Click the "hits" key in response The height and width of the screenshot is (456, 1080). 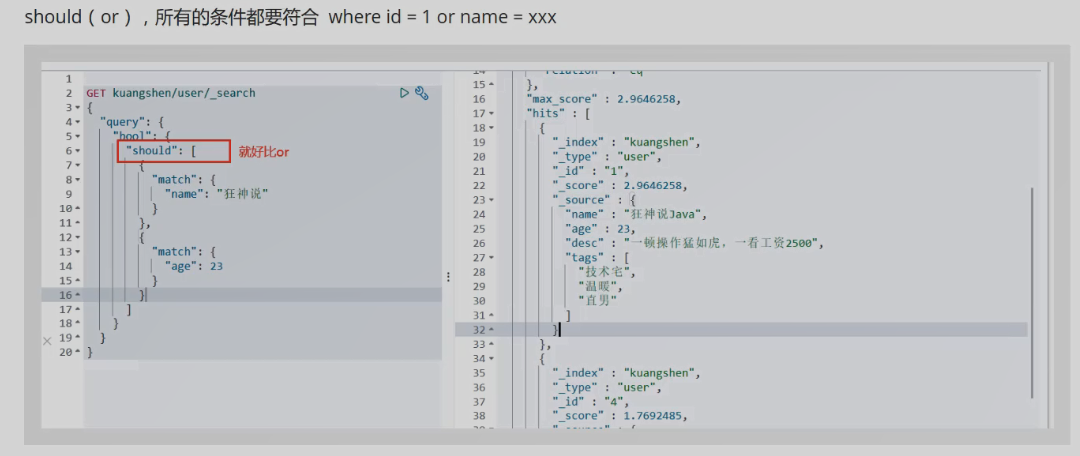pos(548,113)
